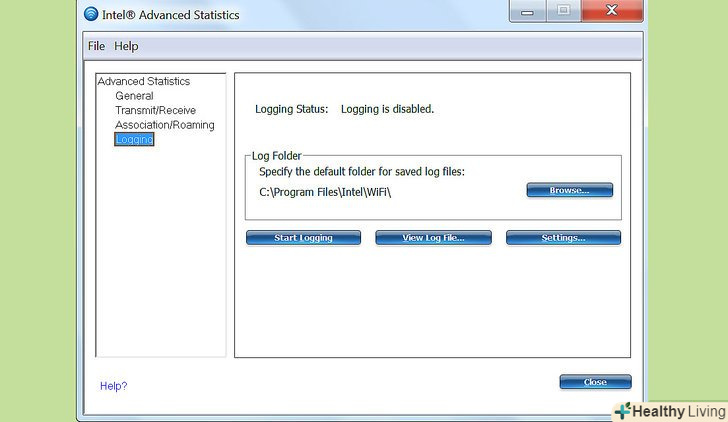Click the log path C:\Program Files\Intel\WiFi\
The height and width of the screenshot is (422, 728).
pyautogui.click(x=325, y=192)
